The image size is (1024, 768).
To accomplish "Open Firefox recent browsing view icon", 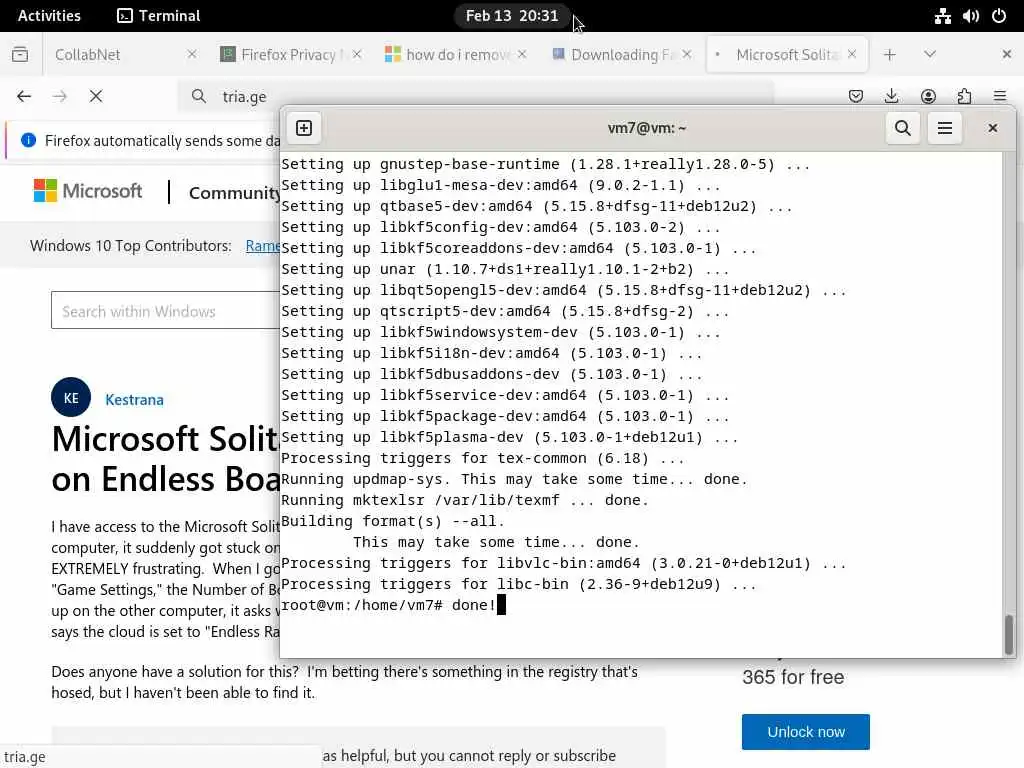I will pyautogui.click(x=20, y=54).
